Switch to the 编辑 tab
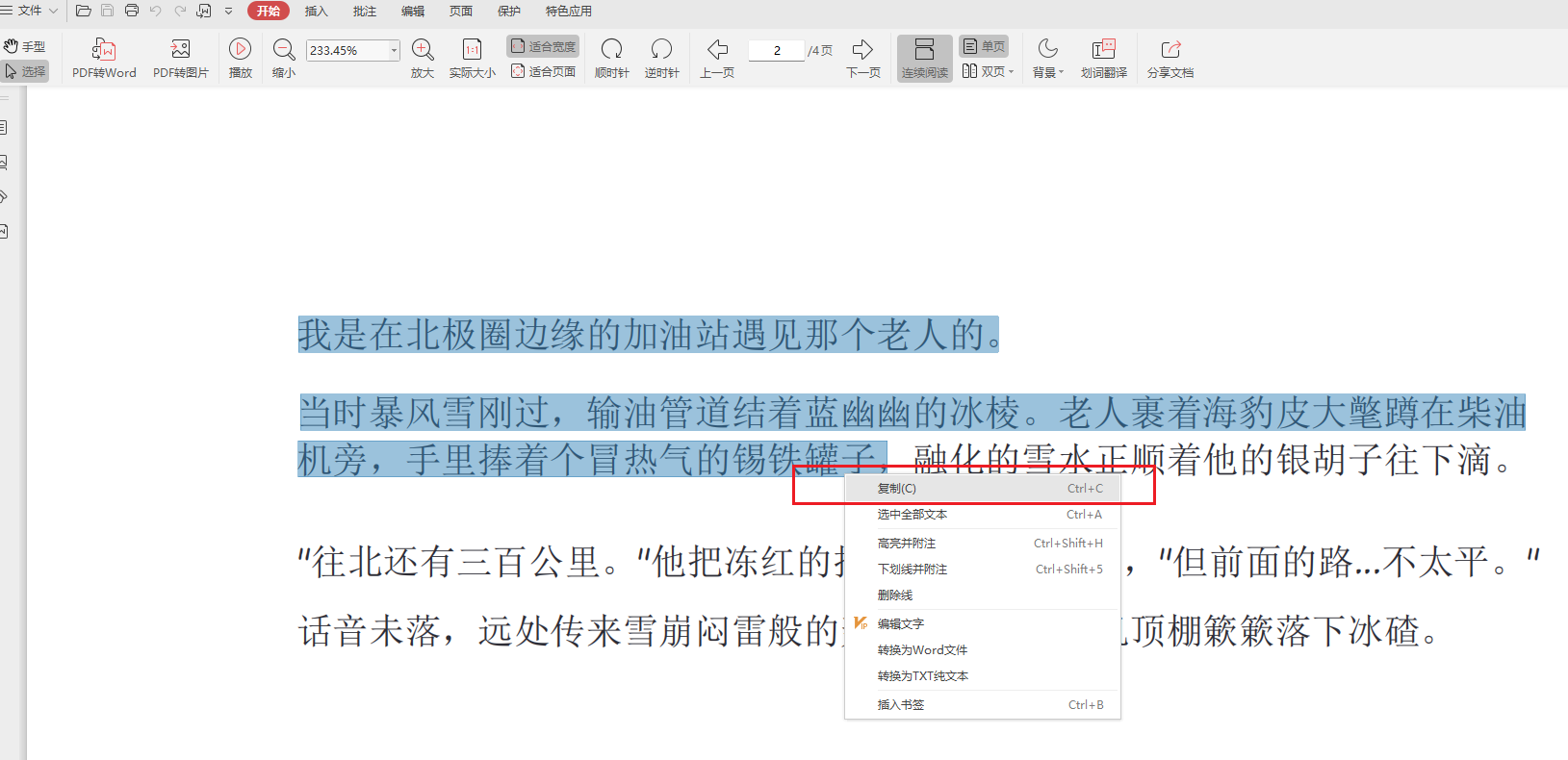Image resolution: width=1568 pixels, height=760 pixels. click(412, 12)
